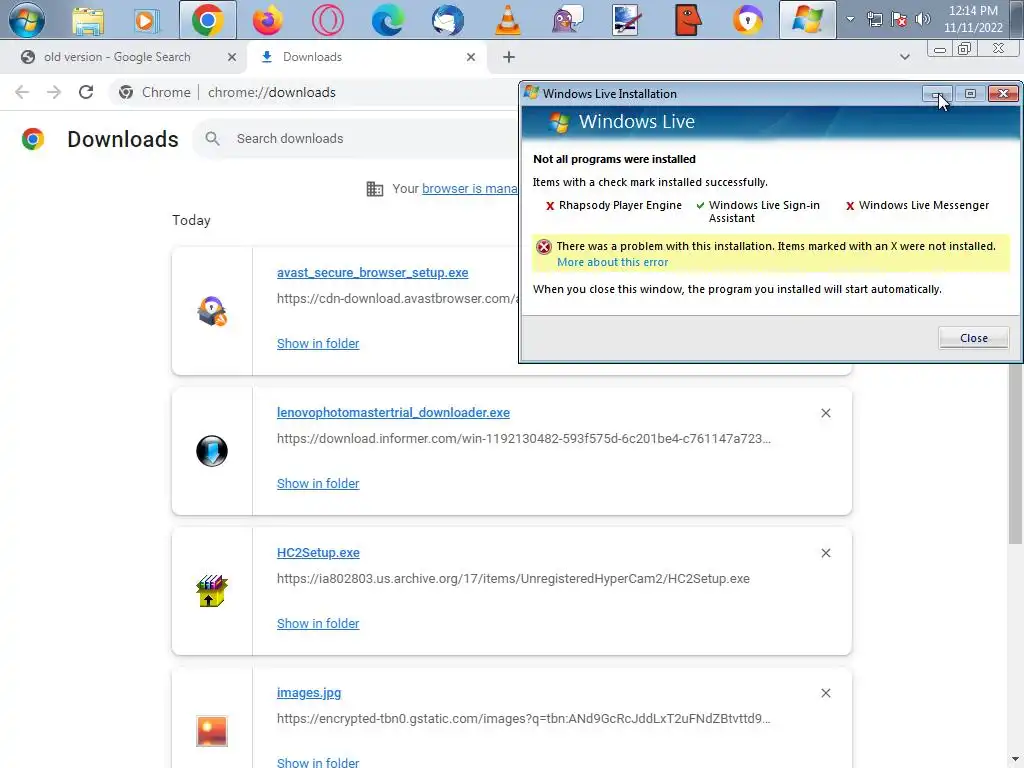Click the HC2Setup archive file icon
1024x768 pixels.
point(212,591)
